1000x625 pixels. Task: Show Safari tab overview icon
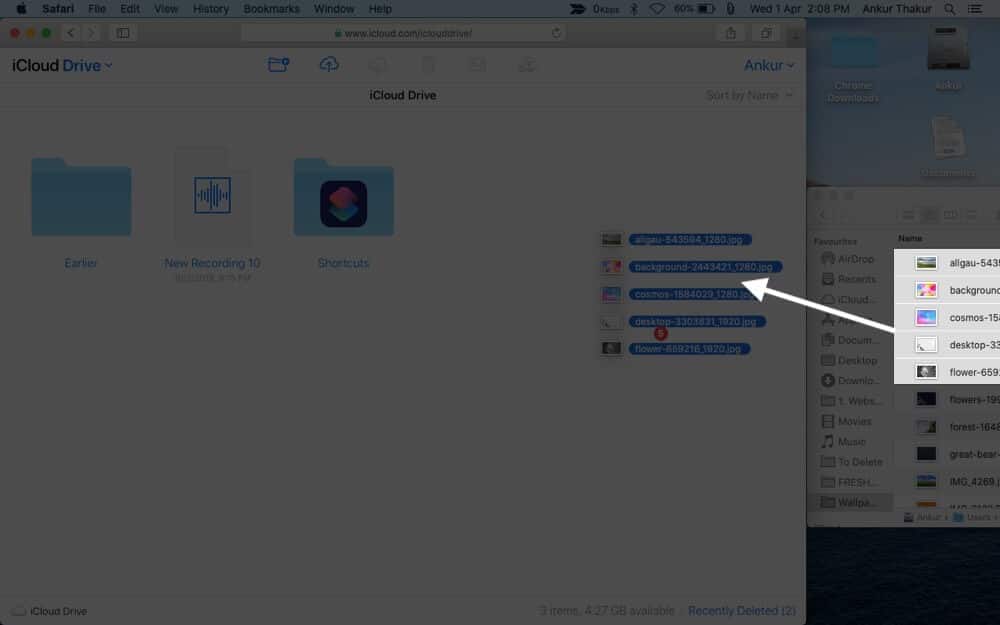pos(766,33)
